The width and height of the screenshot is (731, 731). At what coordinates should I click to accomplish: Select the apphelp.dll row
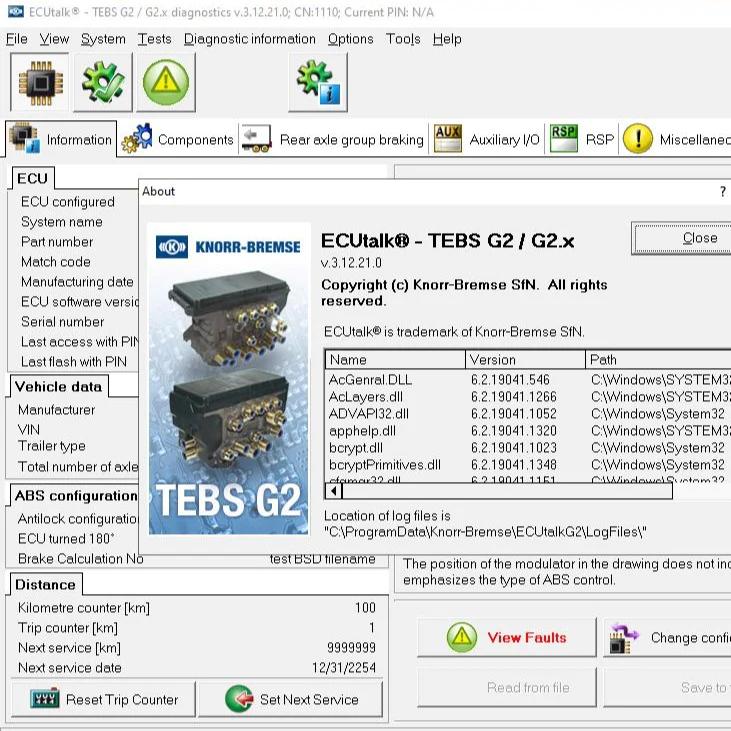coord(528,431)
